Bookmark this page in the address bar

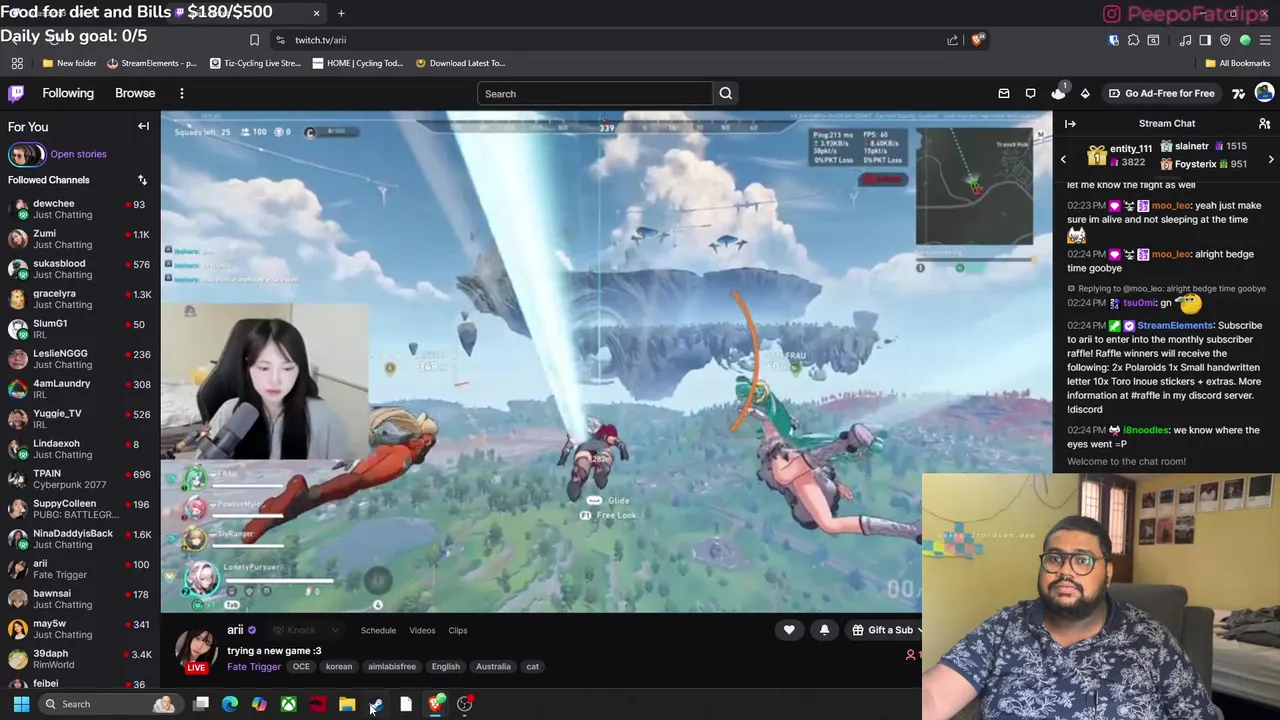coord(254,40)
